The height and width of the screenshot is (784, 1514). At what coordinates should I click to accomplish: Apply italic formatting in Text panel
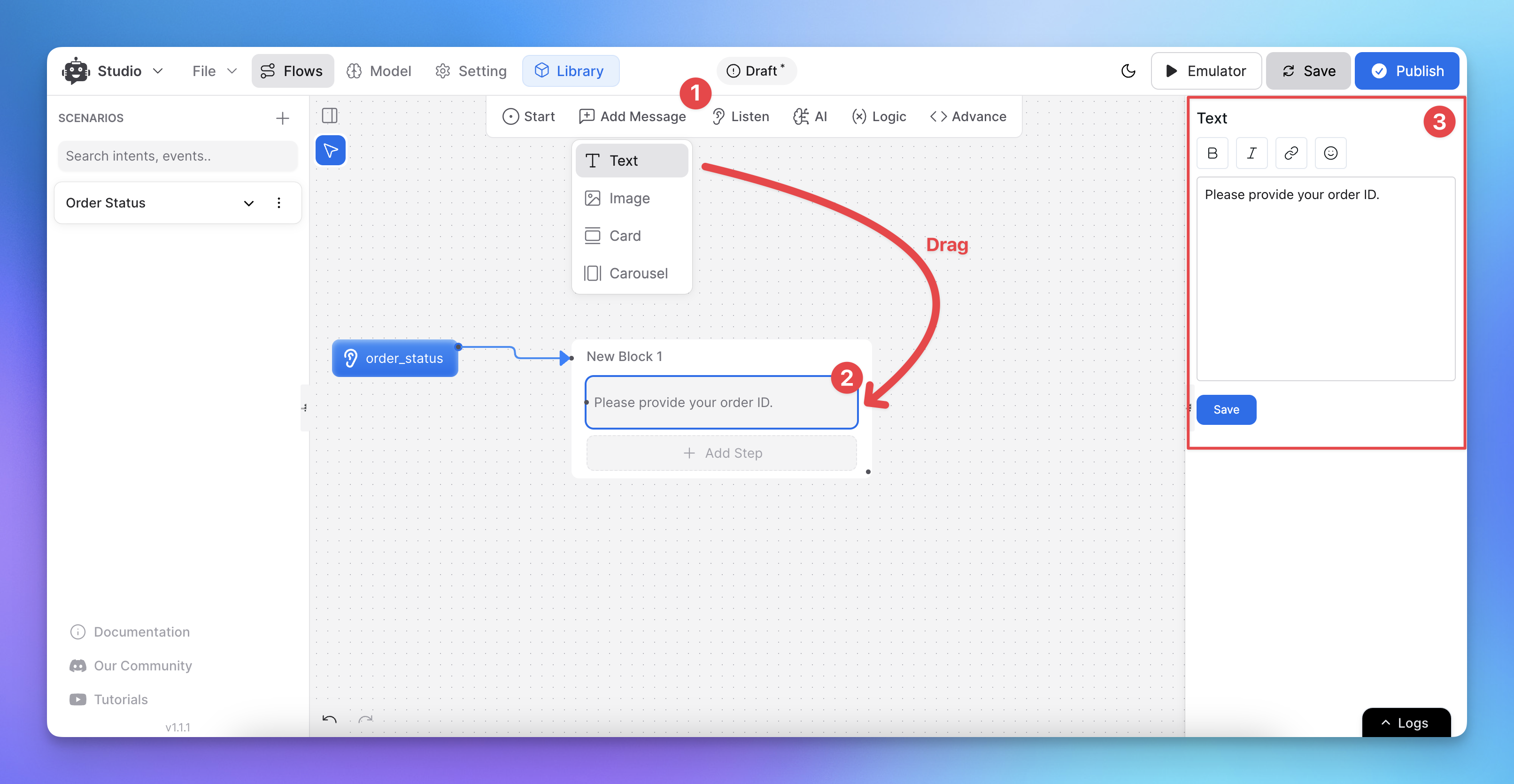pos(1252,154)
